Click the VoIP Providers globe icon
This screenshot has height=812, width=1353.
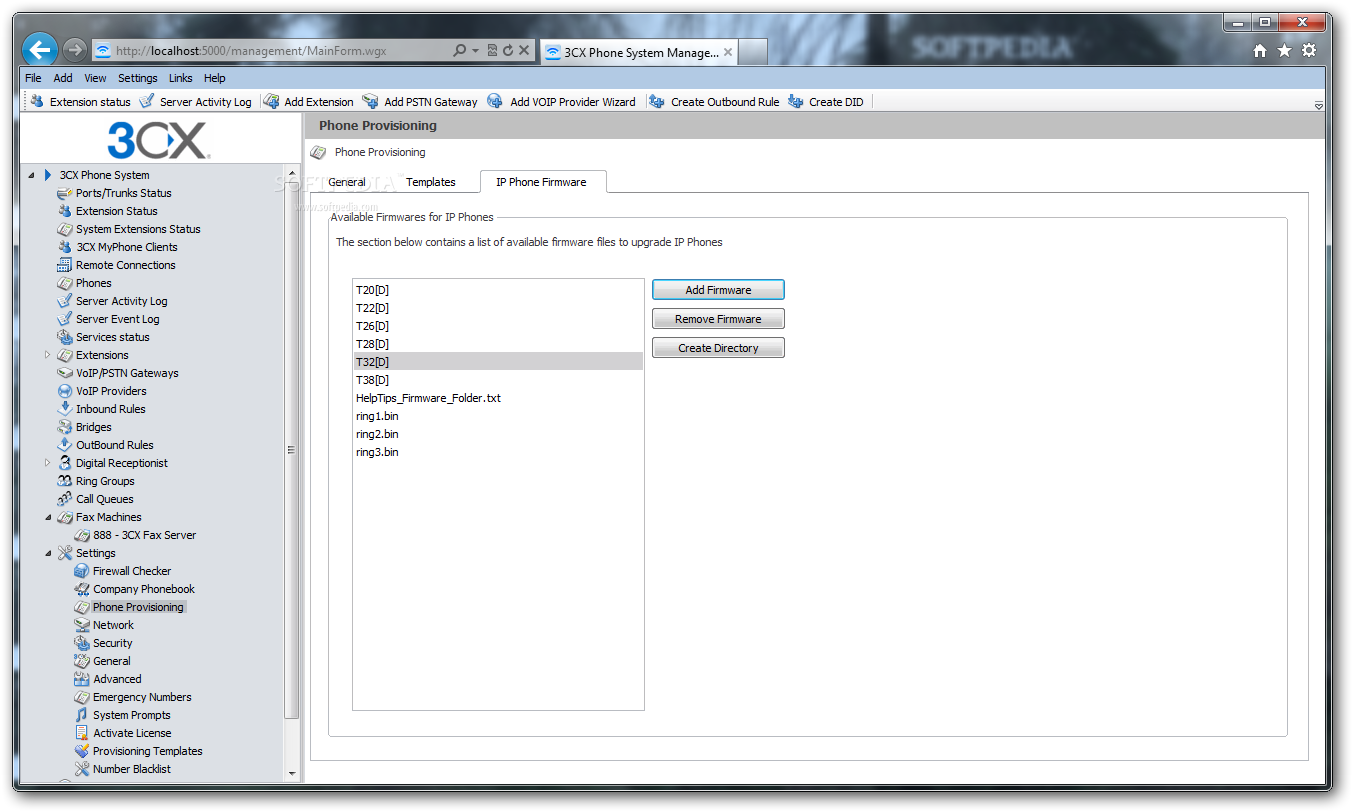point(65,391)
